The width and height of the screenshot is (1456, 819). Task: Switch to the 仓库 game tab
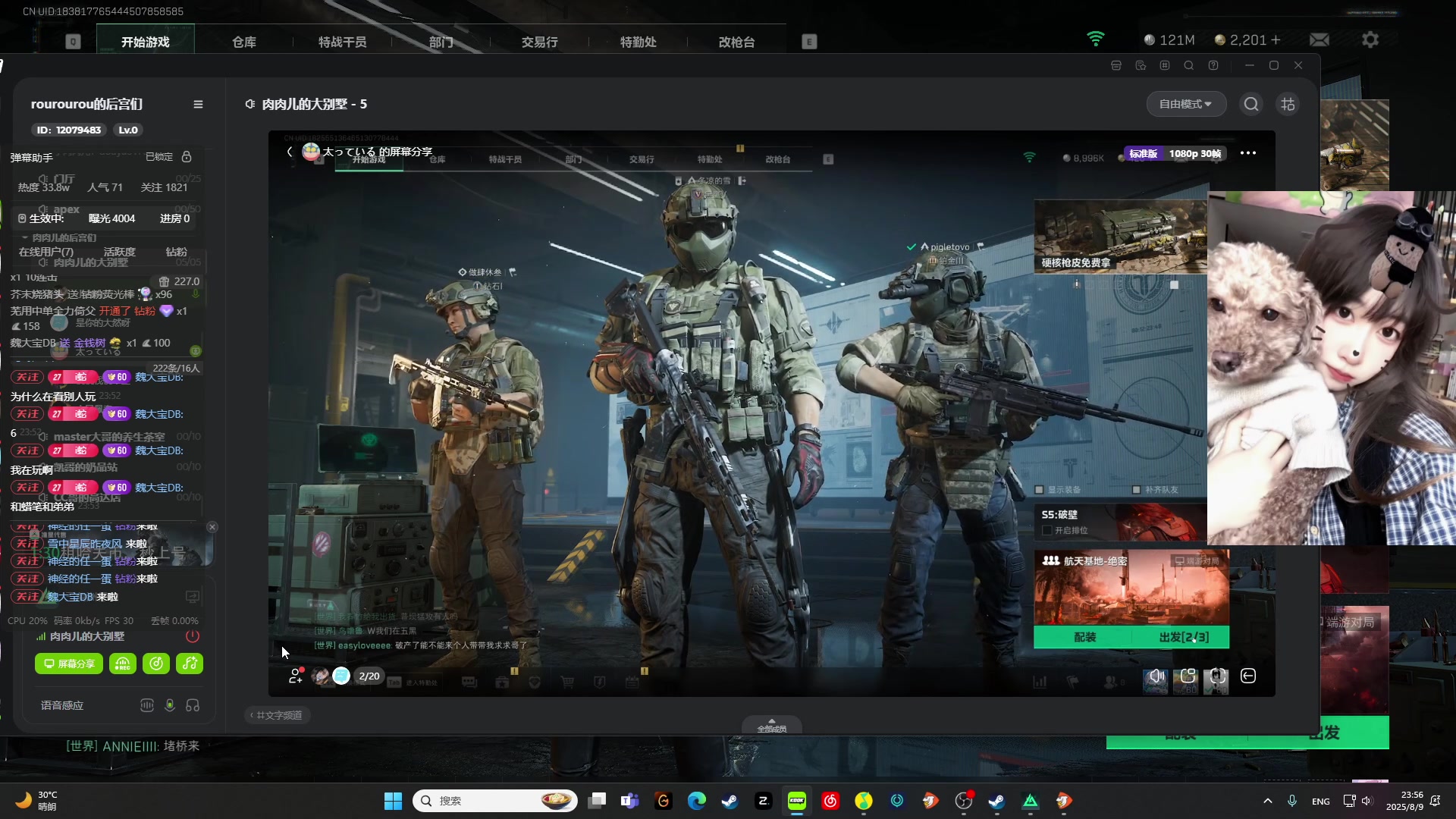(244, 42)
